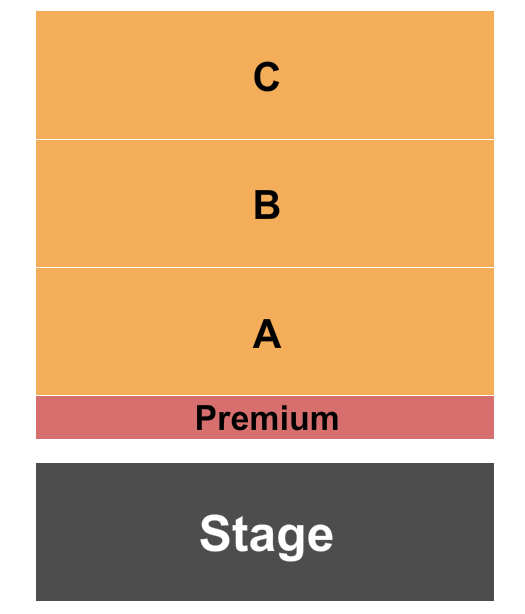Click the letter B label
The width and height of the screenshot is (525, 614).
pos(267,204)
